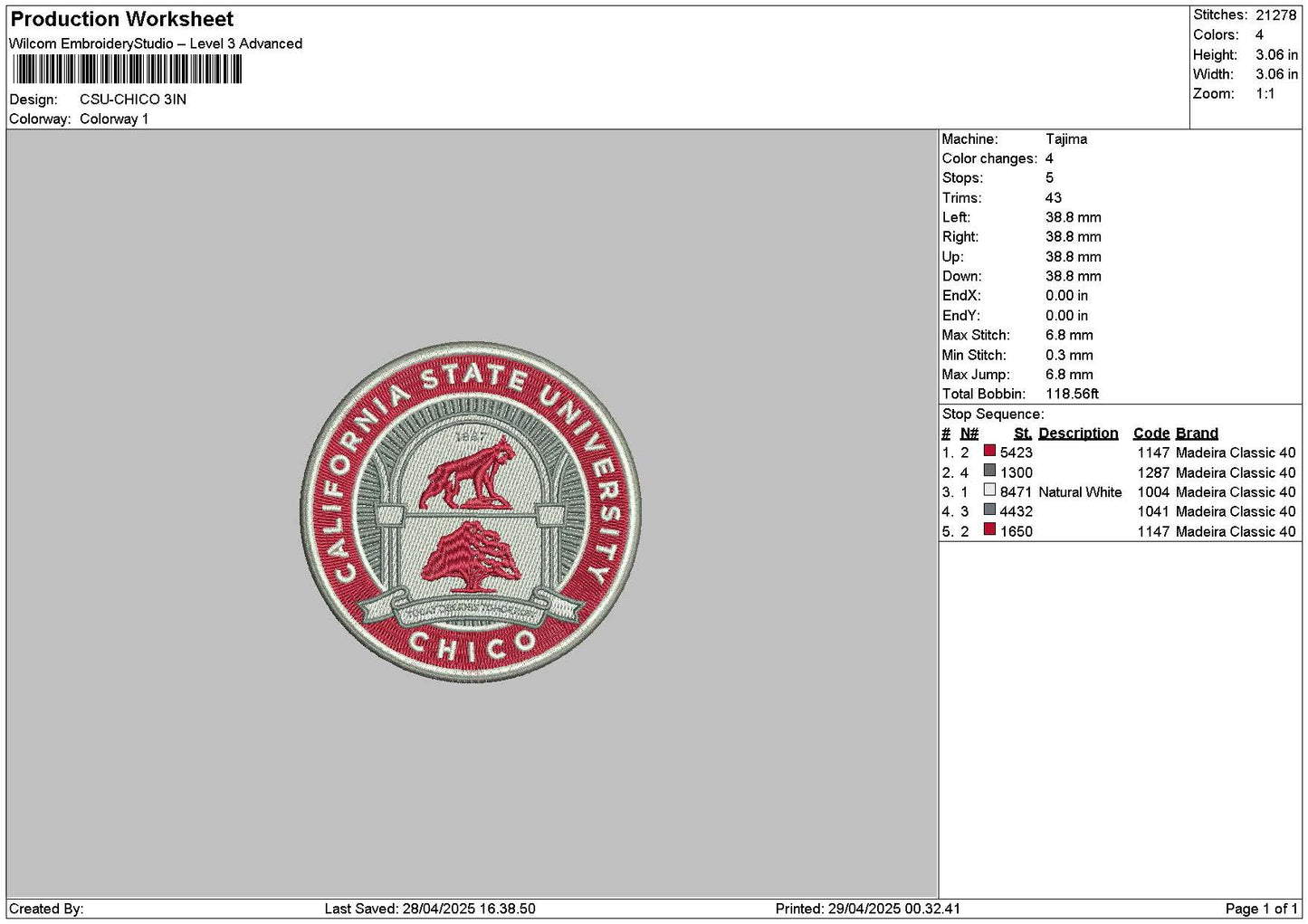Click the Left value '38.8 mm'

coord(1074,218)
